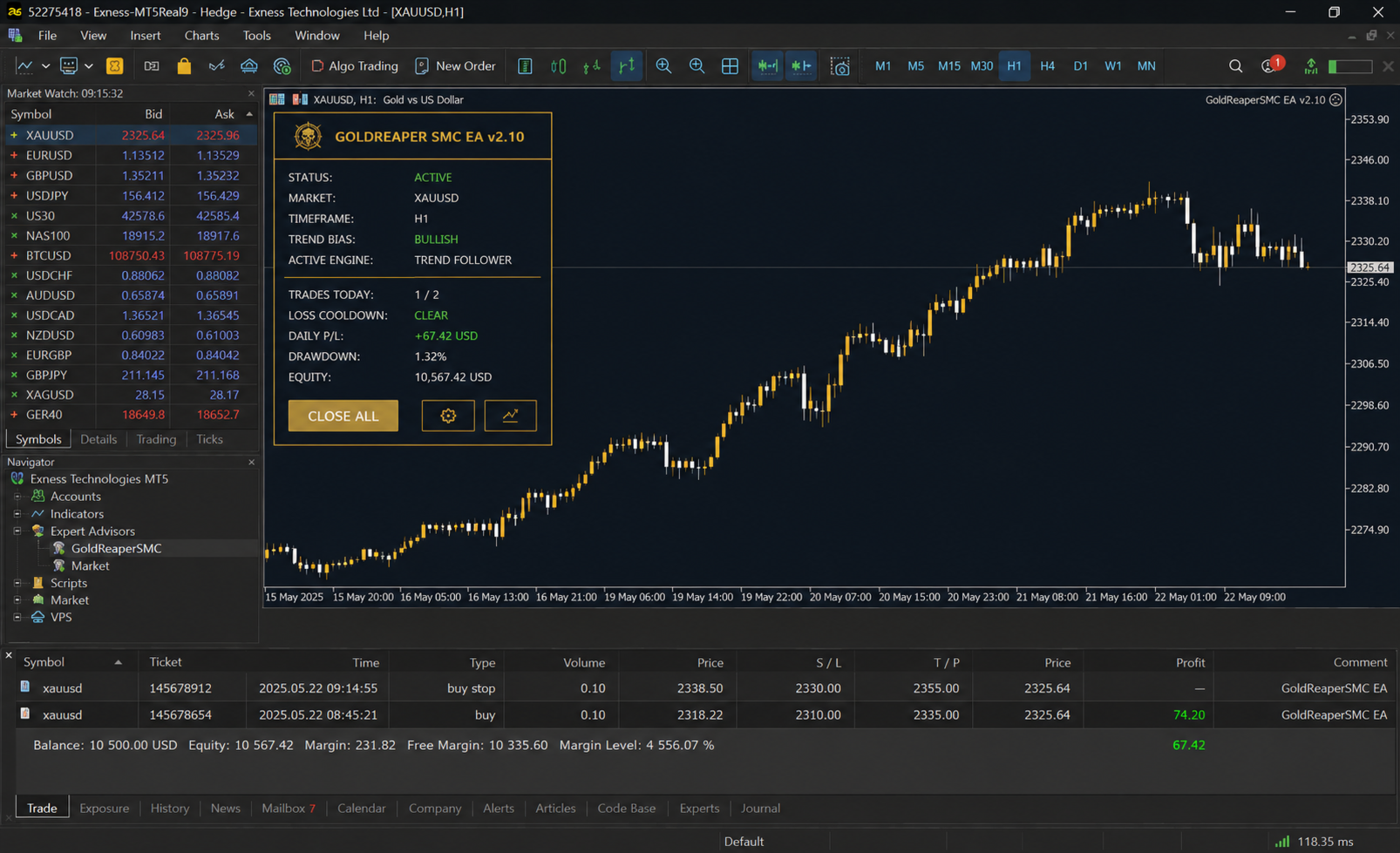Open the templates dropdown arrow

point(88,66)
